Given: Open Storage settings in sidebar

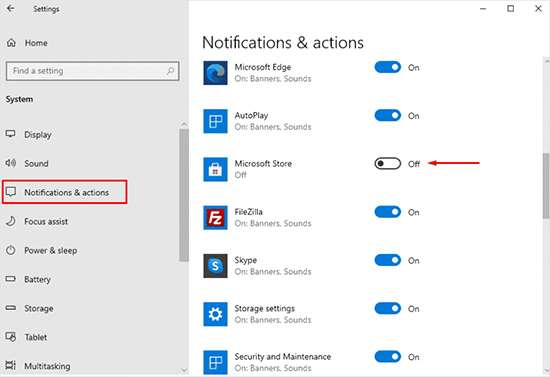Looking at the screenshot, I should tap(39, 309).
